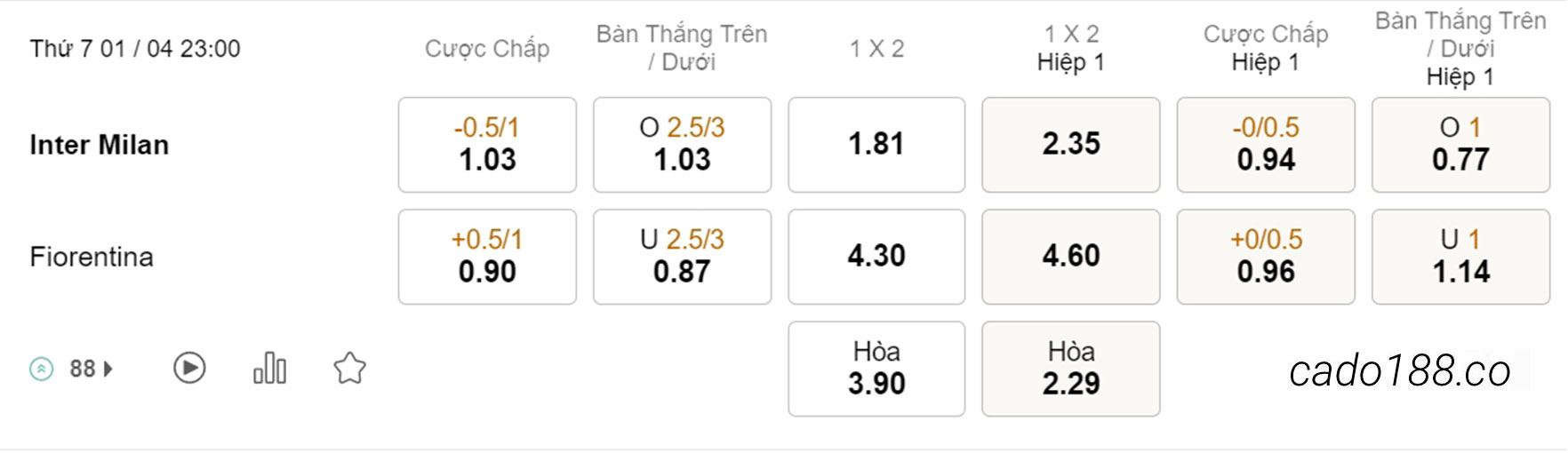Viewport: 1568px width, 453px height.
Task: Click the green circled up-arrow icon
Action: 41,369
